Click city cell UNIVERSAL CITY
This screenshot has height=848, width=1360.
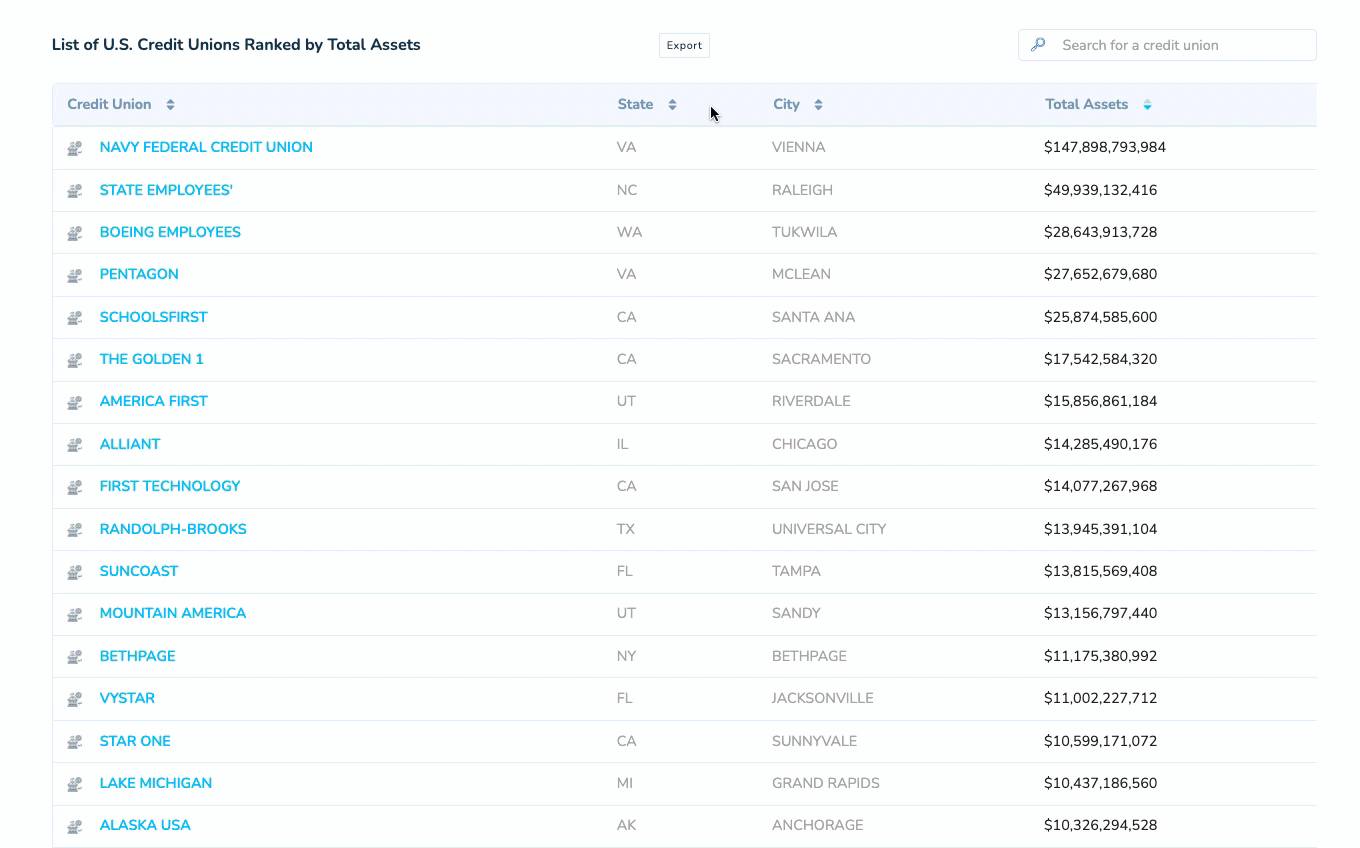tap(829, 529)
